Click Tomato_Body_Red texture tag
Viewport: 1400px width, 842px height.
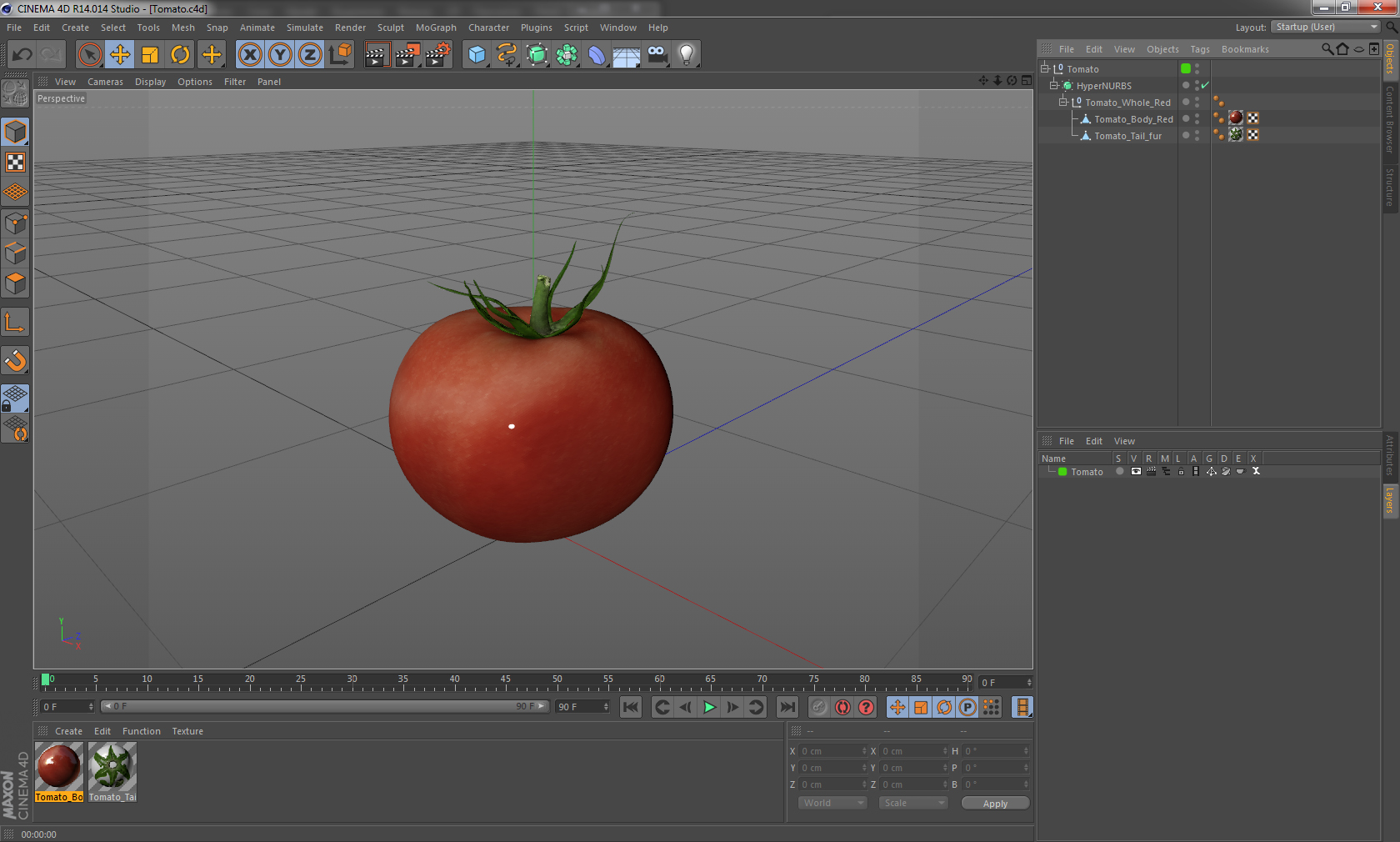[1236, 118]
